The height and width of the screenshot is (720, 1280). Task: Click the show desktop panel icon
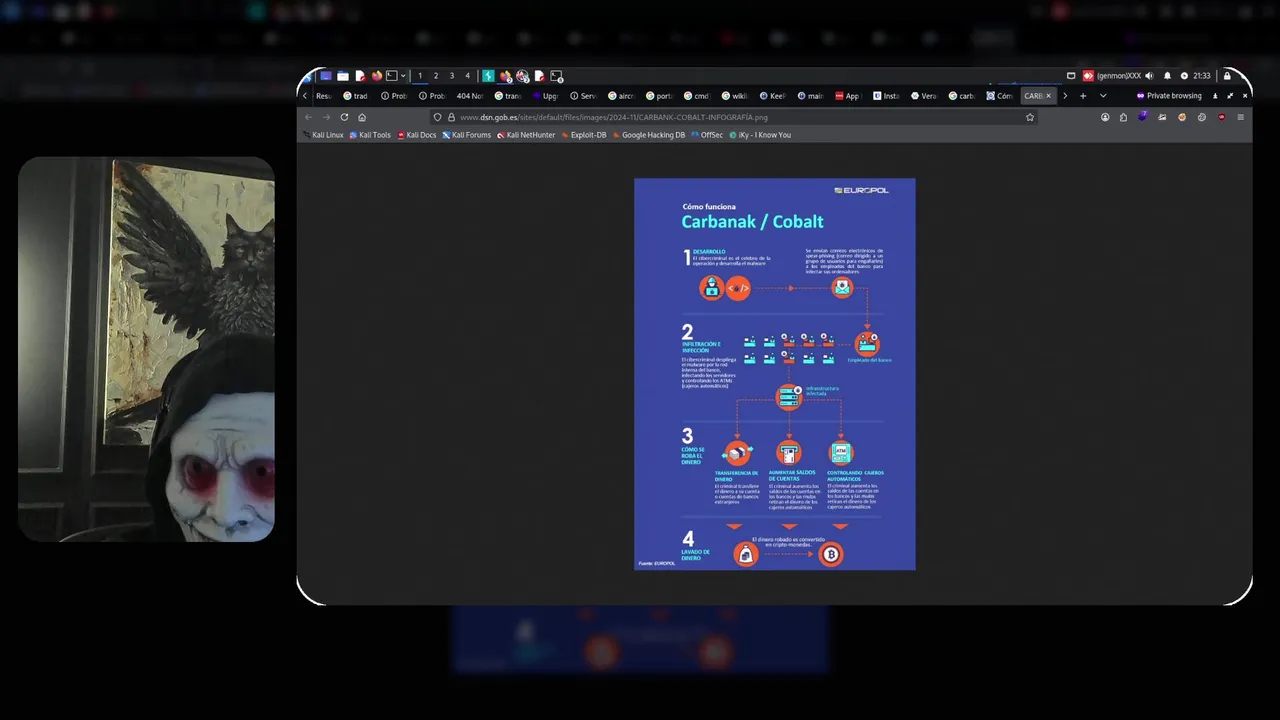(x=326, y=76)
